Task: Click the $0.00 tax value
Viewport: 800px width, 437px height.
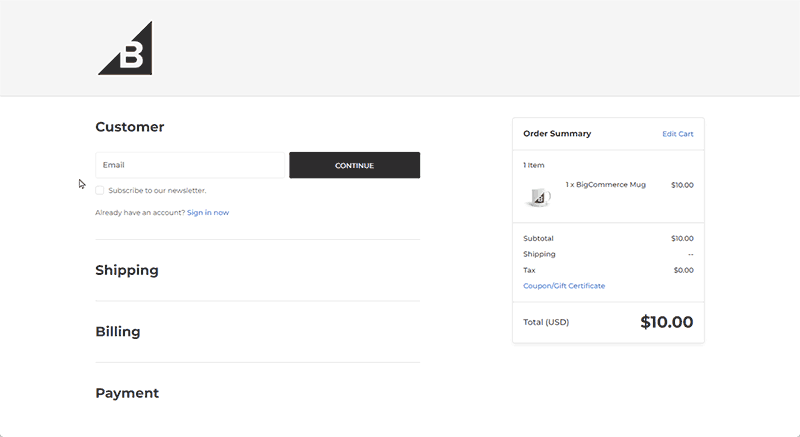Action: pos(683,270)
